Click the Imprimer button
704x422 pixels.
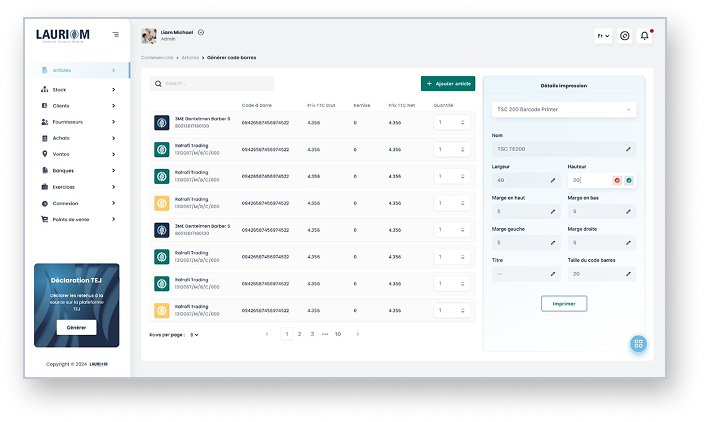(564, 304)
